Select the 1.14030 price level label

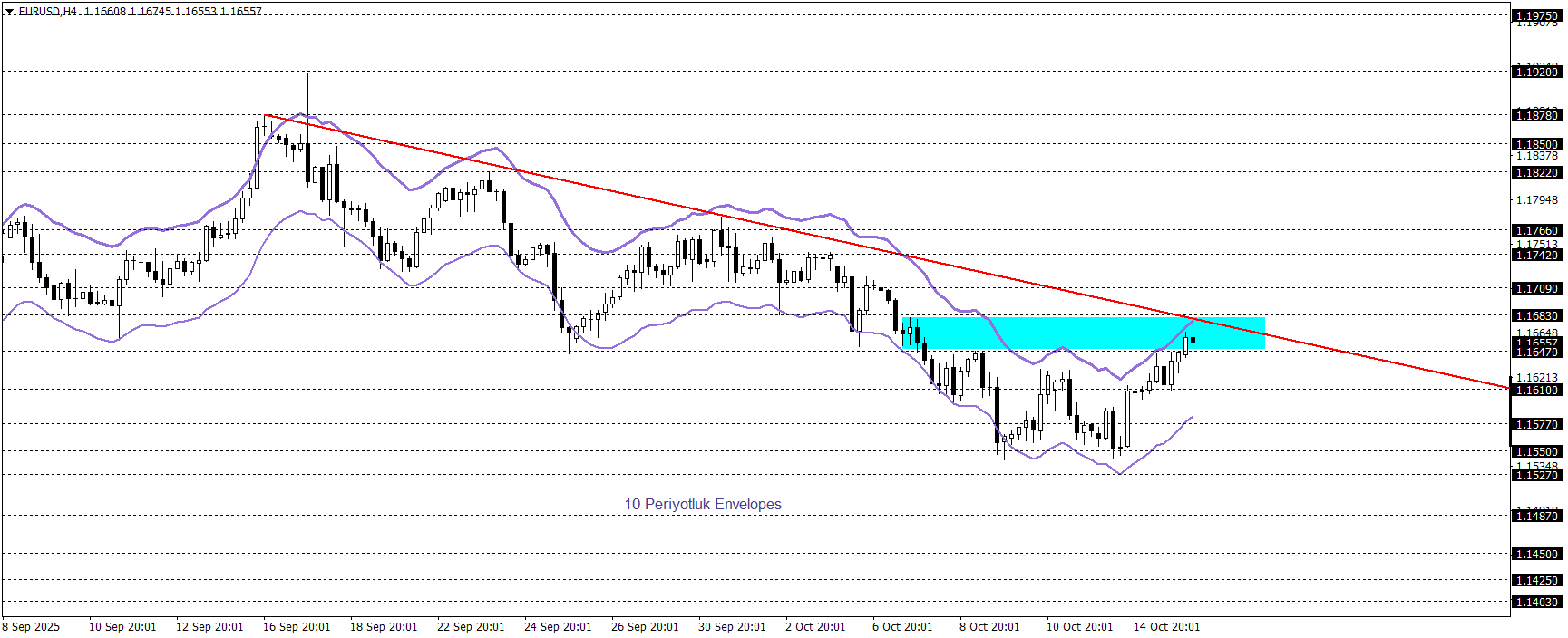click(x=1537, y=603)
